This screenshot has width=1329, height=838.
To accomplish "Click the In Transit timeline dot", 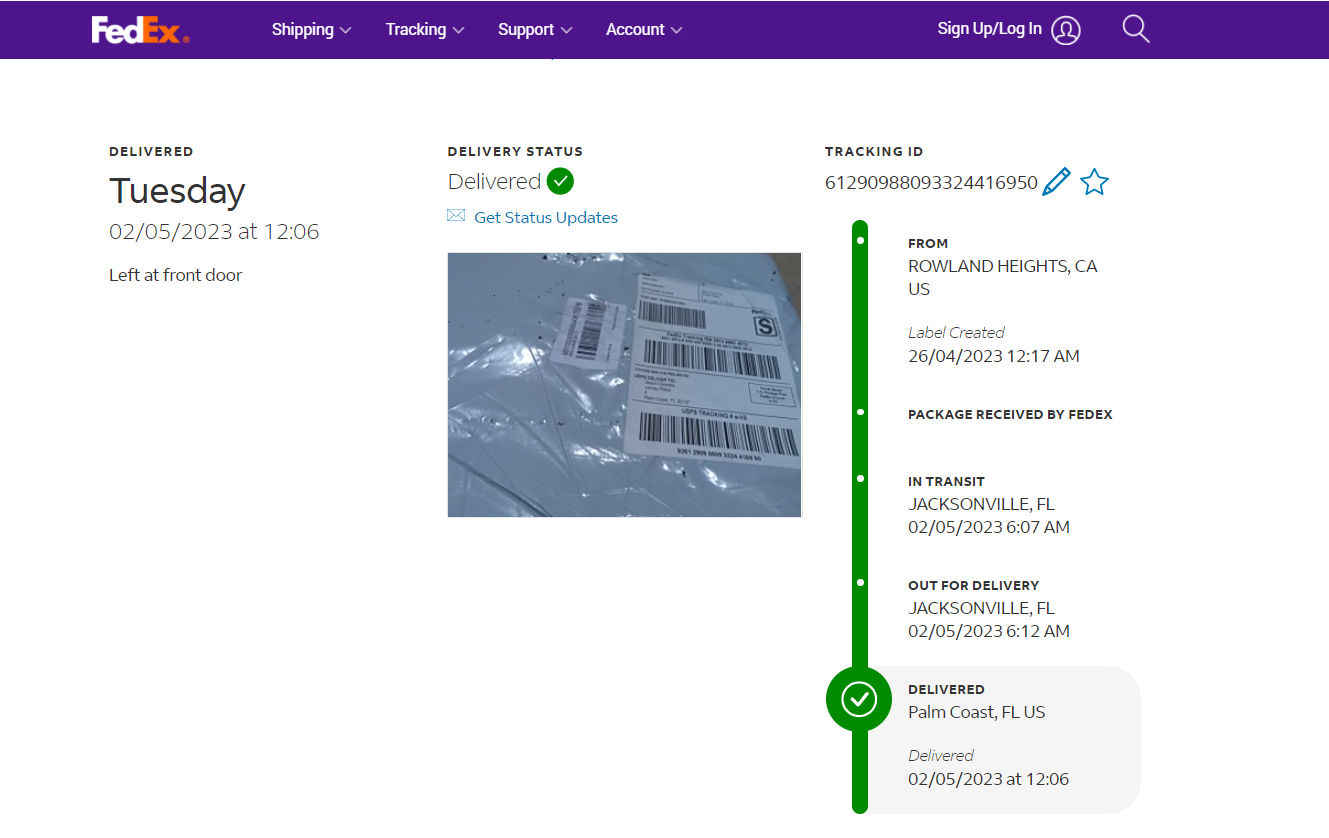I will (x=860, y=478).
